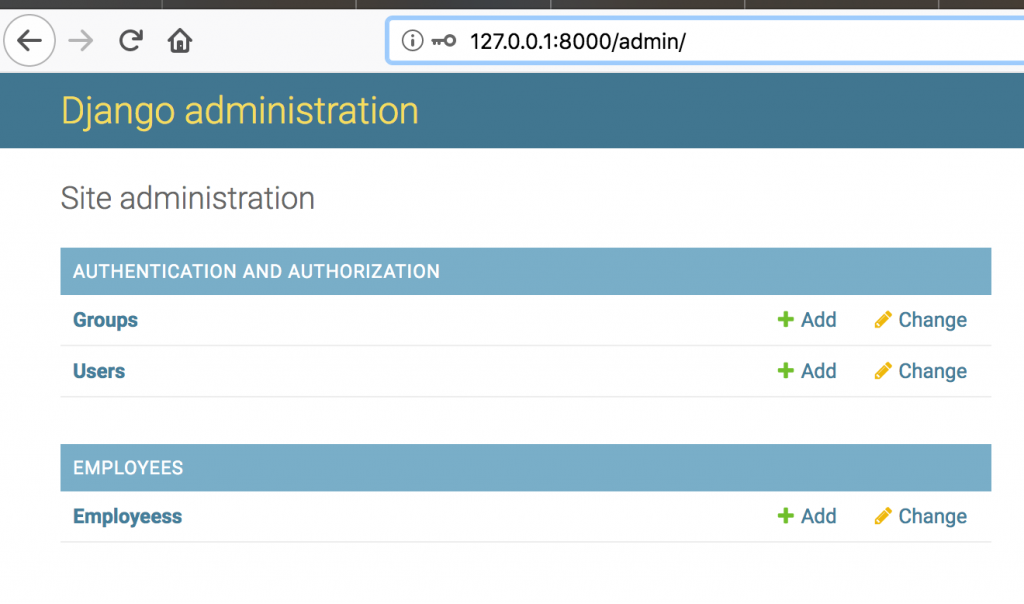Click the saved password key icon
This screenshot has width=1024, height=604.
443,41
